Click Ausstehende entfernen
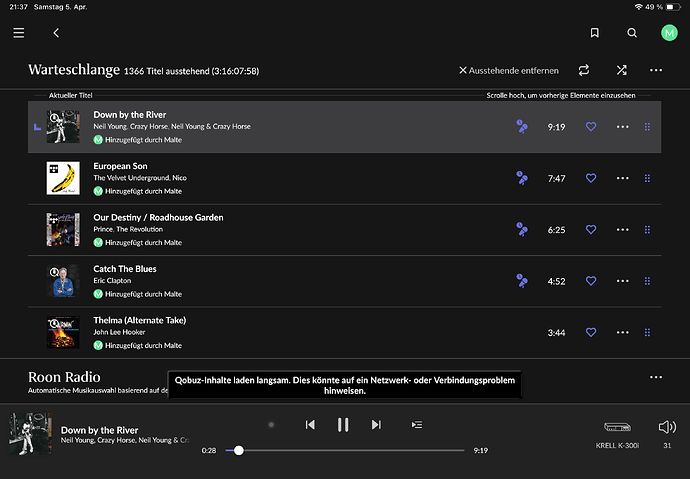690x479 pixels. pos(509,70)
